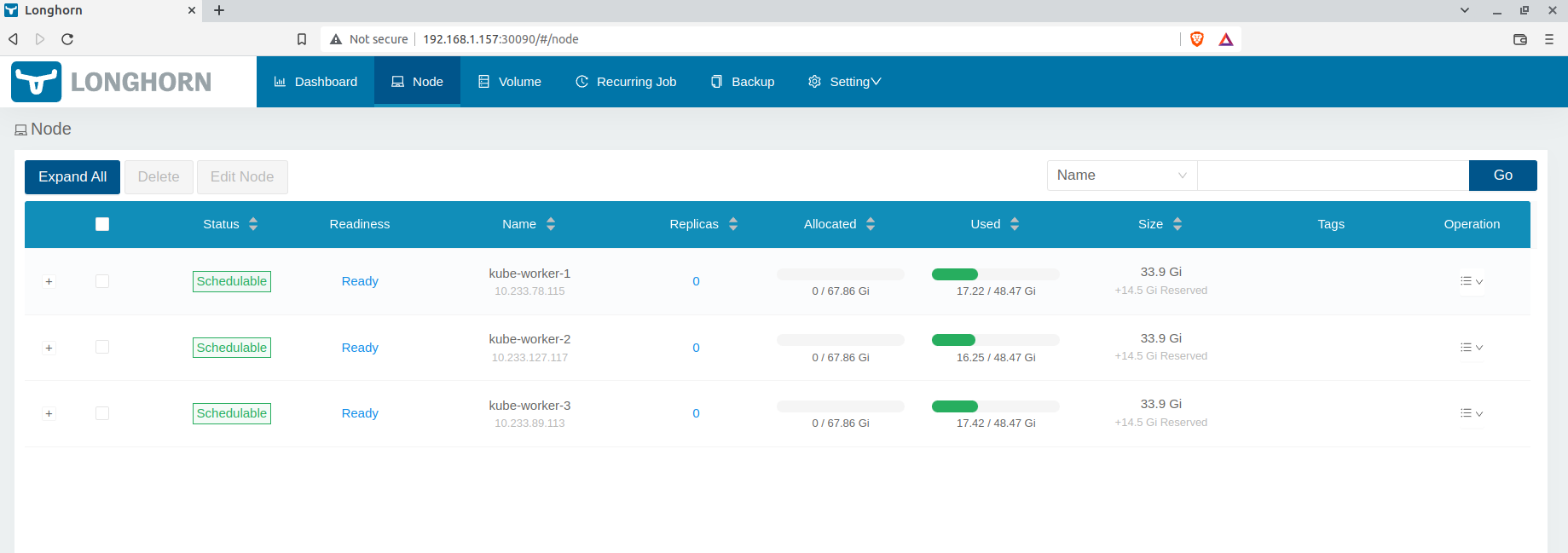Reload the page with the refresh icon
This screenshot has height=553, width=1568.
tap(67, 39)
